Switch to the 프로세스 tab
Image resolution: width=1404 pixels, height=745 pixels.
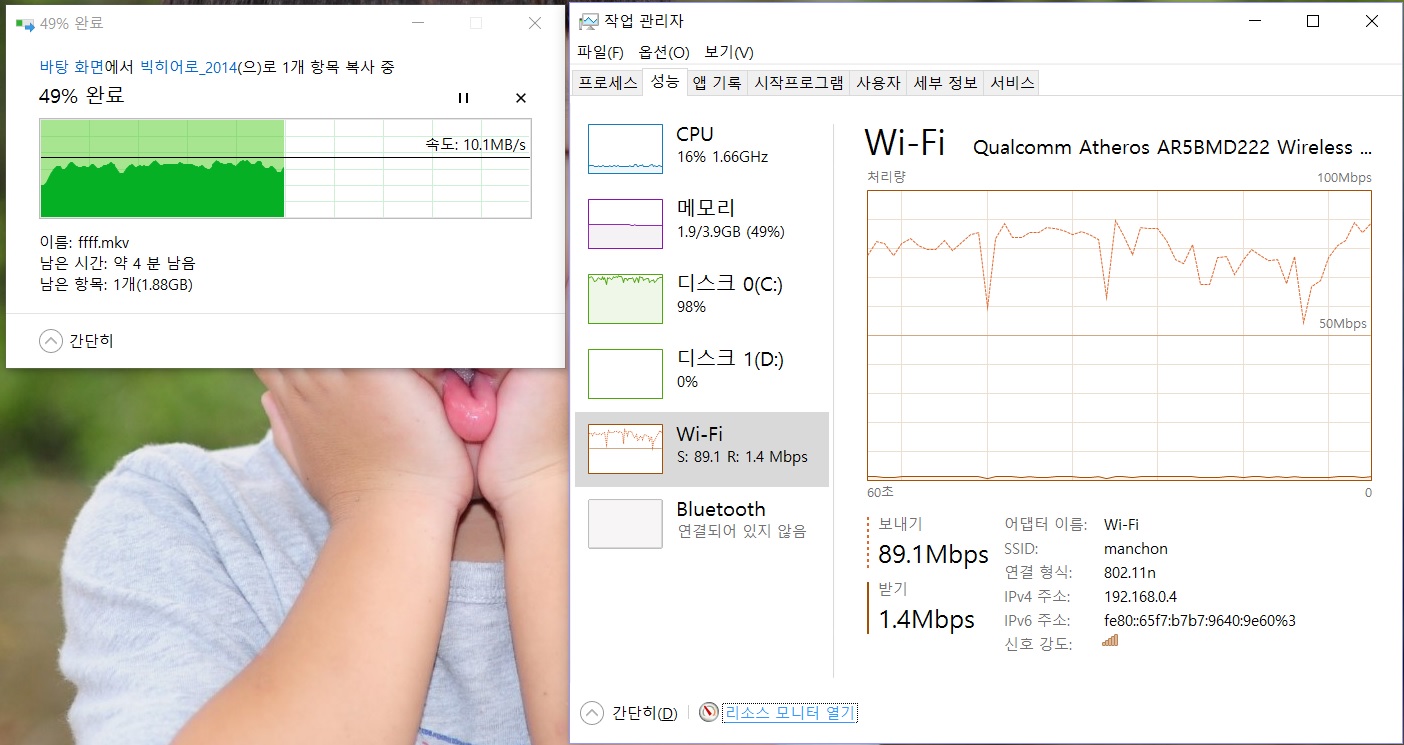point(608,83)
